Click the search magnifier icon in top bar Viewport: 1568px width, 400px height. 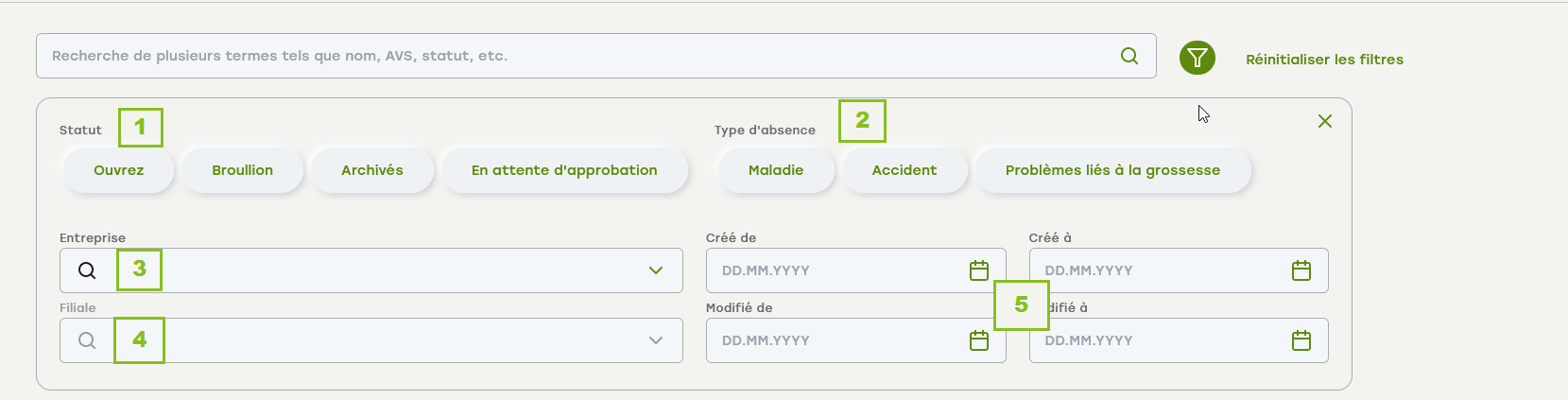pos(1129,56)
